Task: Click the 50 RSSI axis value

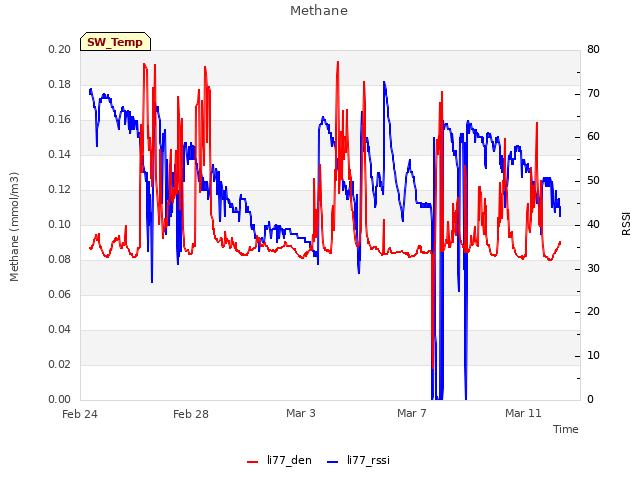Action: (x=593, y=181)
